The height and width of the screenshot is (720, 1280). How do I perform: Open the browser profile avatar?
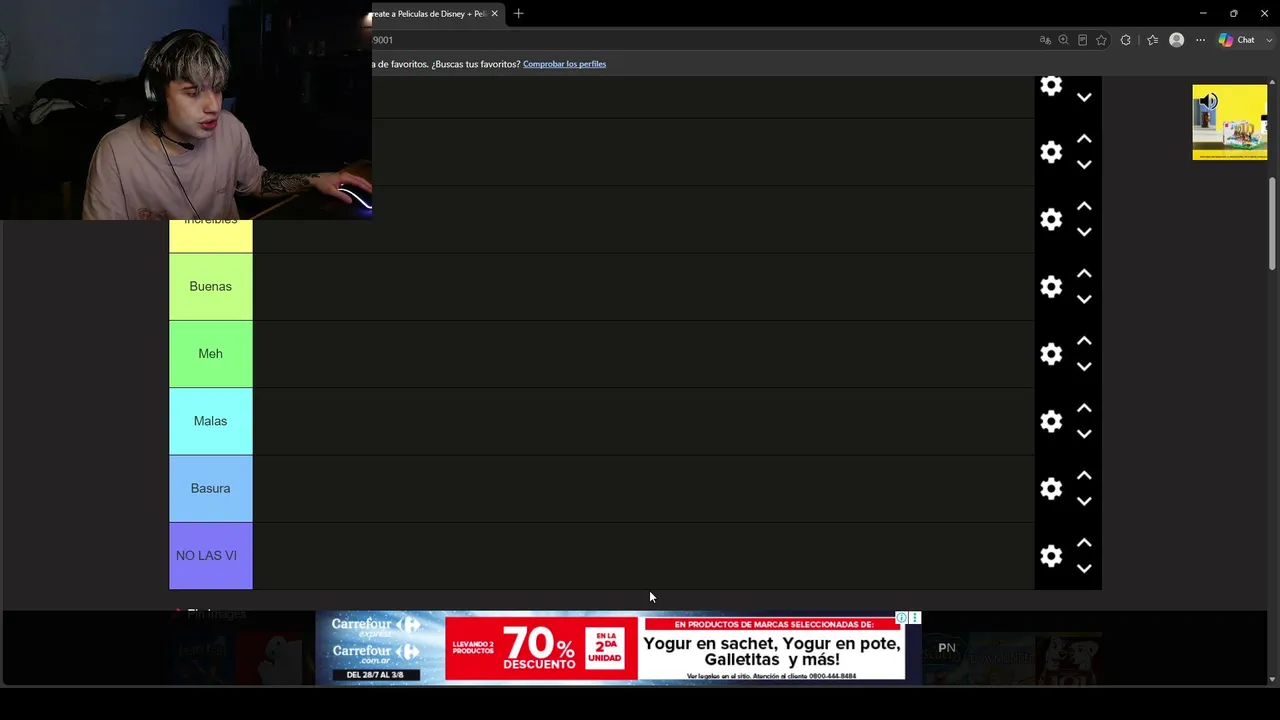click(1176, 40)
